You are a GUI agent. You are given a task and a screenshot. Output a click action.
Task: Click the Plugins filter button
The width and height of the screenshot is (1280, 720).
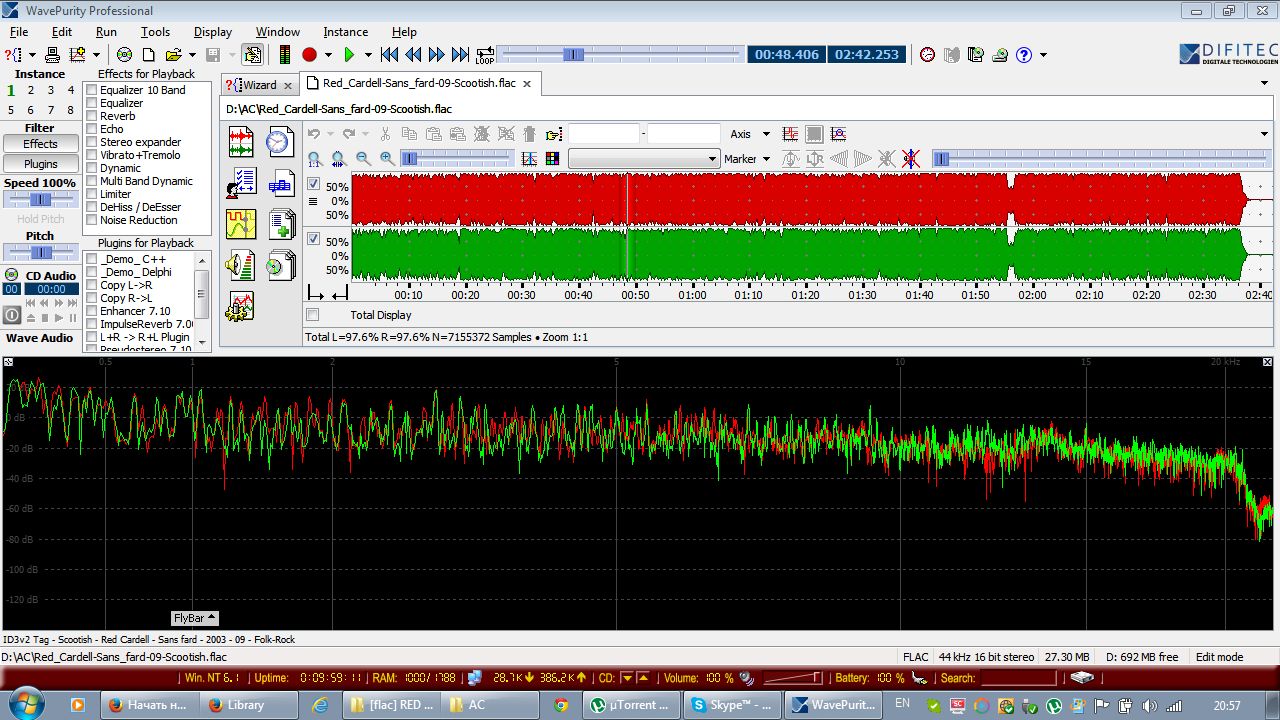(41, 164)
